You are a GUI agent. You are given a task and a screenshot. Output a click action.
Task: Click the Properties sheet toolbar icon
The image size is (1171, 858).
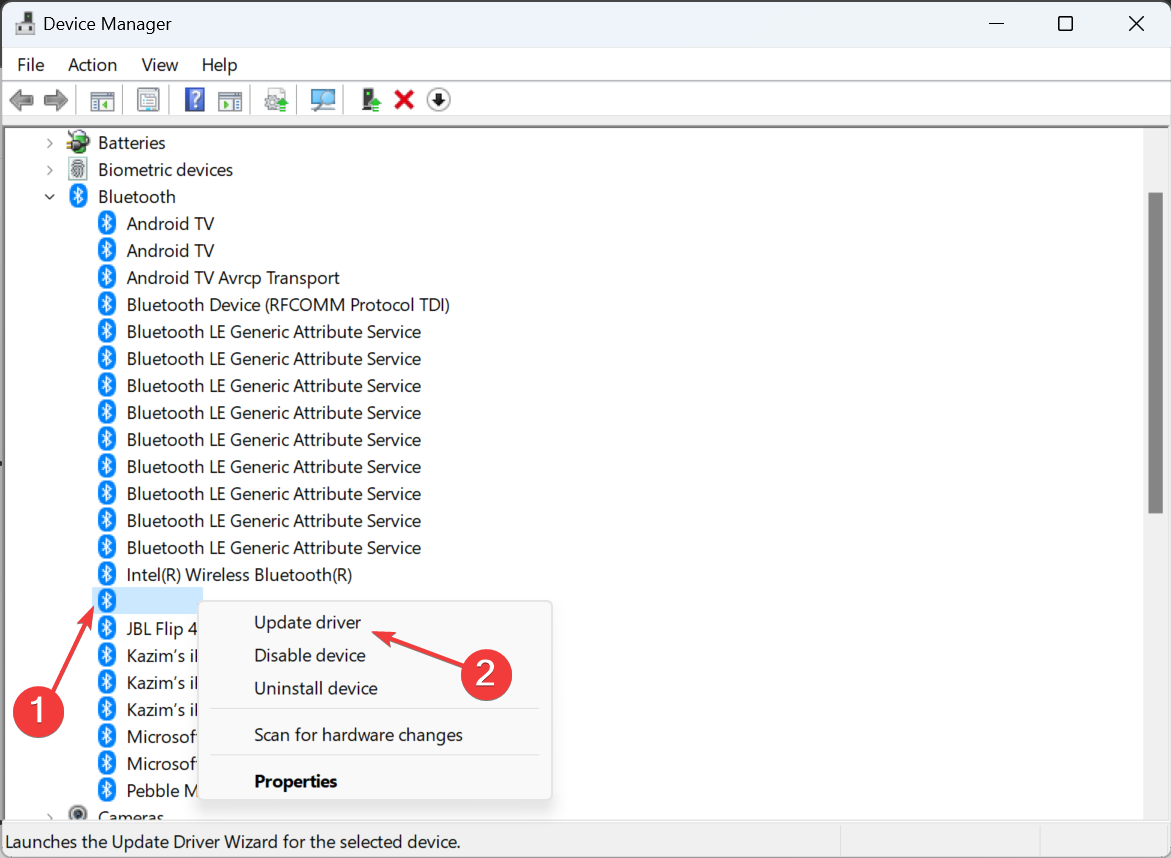pyautogui.click(x=148, y=99)
